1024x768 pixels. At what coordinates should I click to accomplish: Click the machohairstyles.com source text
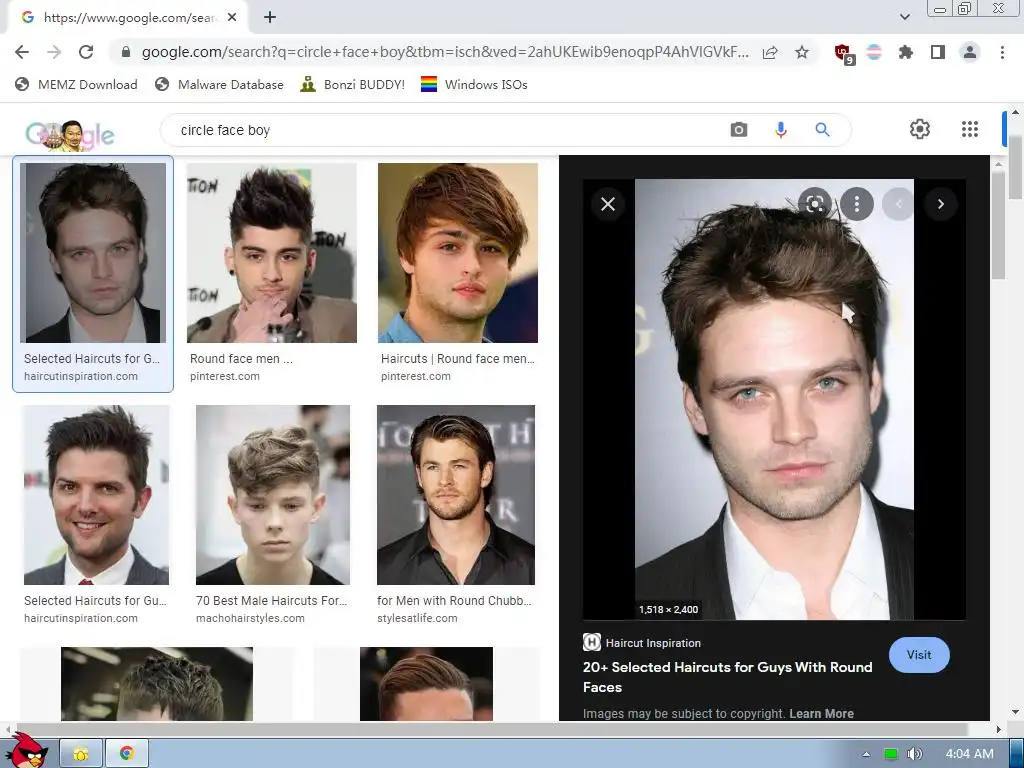pos(250,618)
